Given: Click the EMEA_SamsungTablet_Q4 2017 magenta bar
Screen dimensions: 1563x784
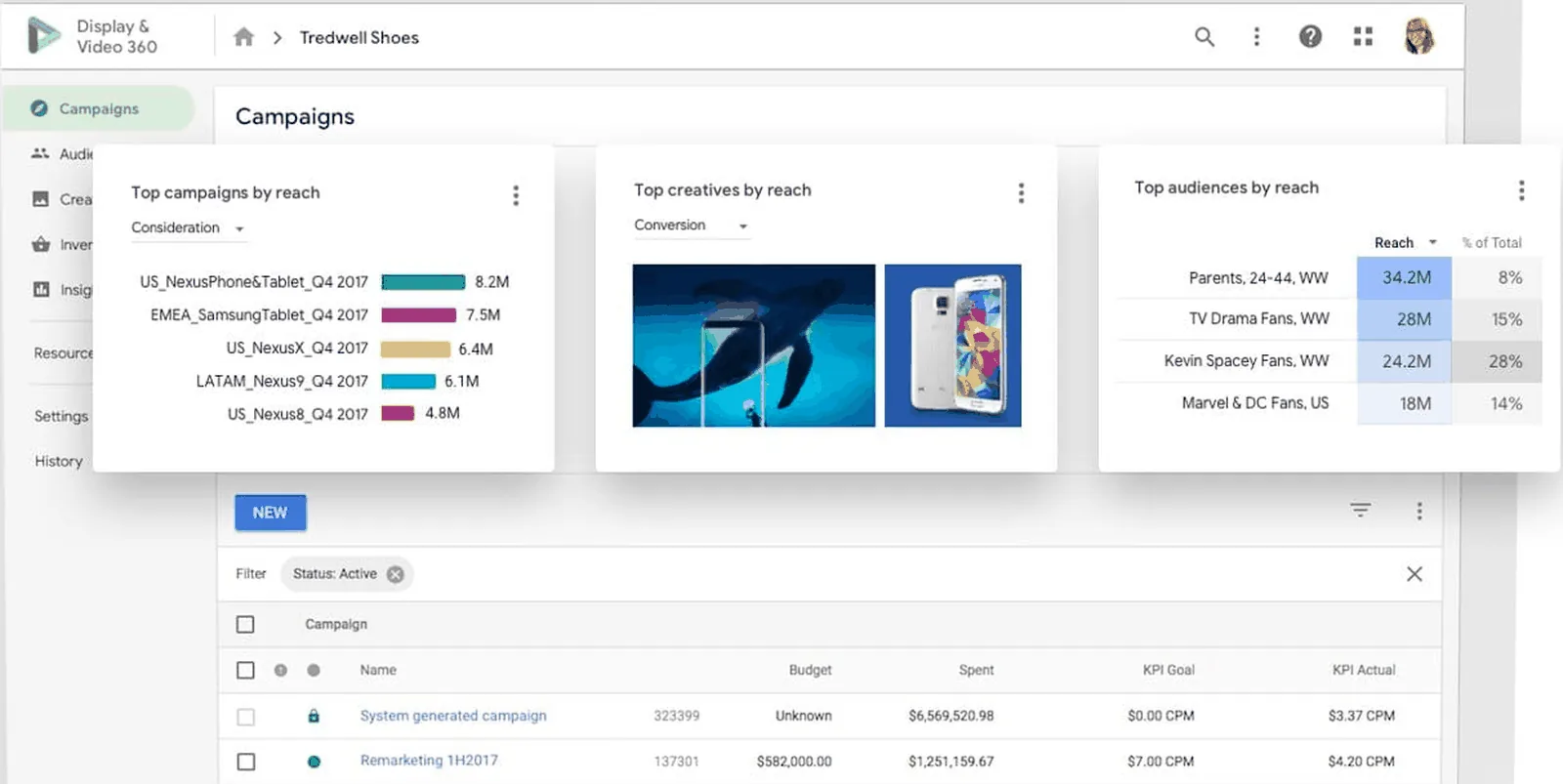Looking at the screenshot, I should tap(418, 315).
